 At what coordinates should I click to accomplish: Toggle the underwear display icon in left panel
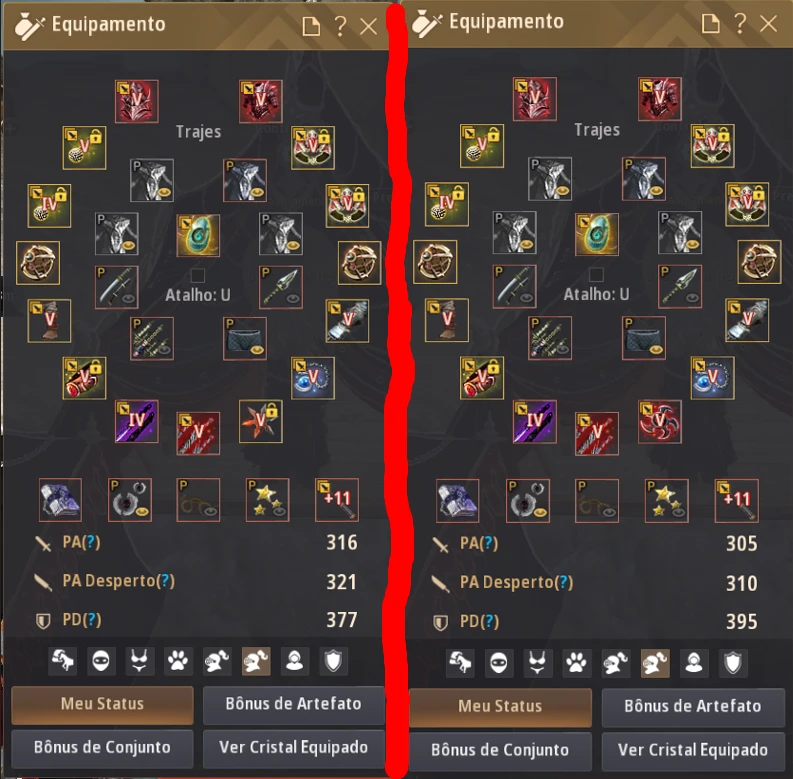140,661
